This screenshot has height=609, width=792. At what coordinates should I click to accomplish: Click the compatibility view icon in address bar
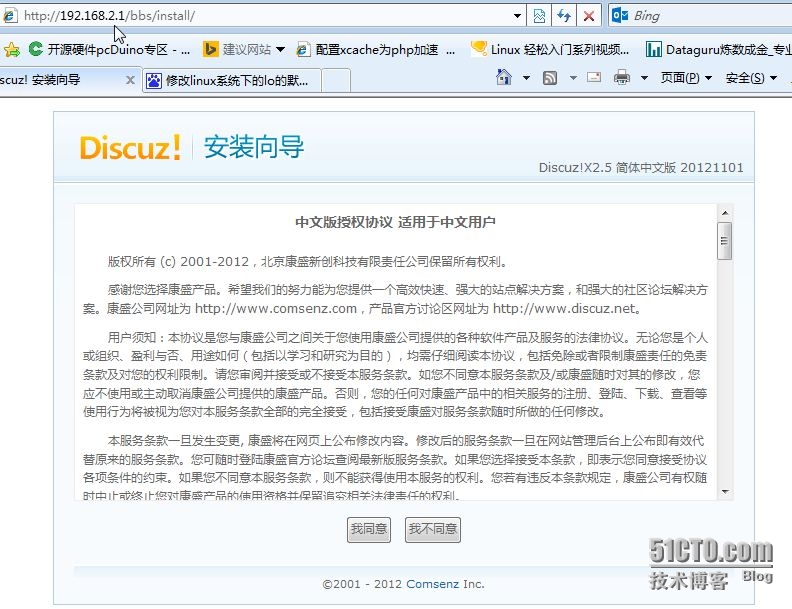point(538,16)
